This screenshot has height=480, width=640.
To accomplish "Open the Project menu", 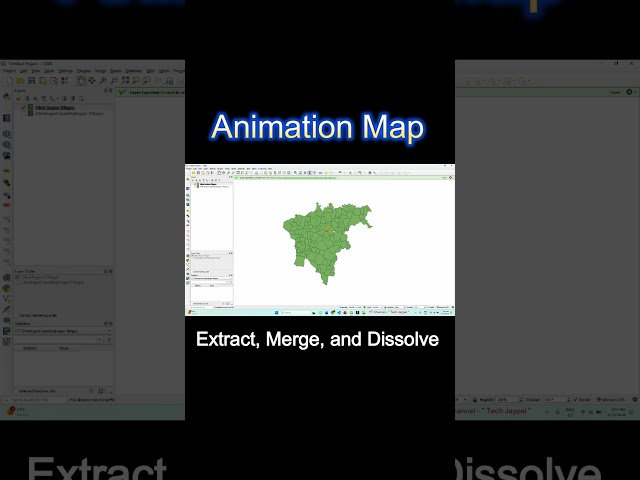I will (9, 71).
